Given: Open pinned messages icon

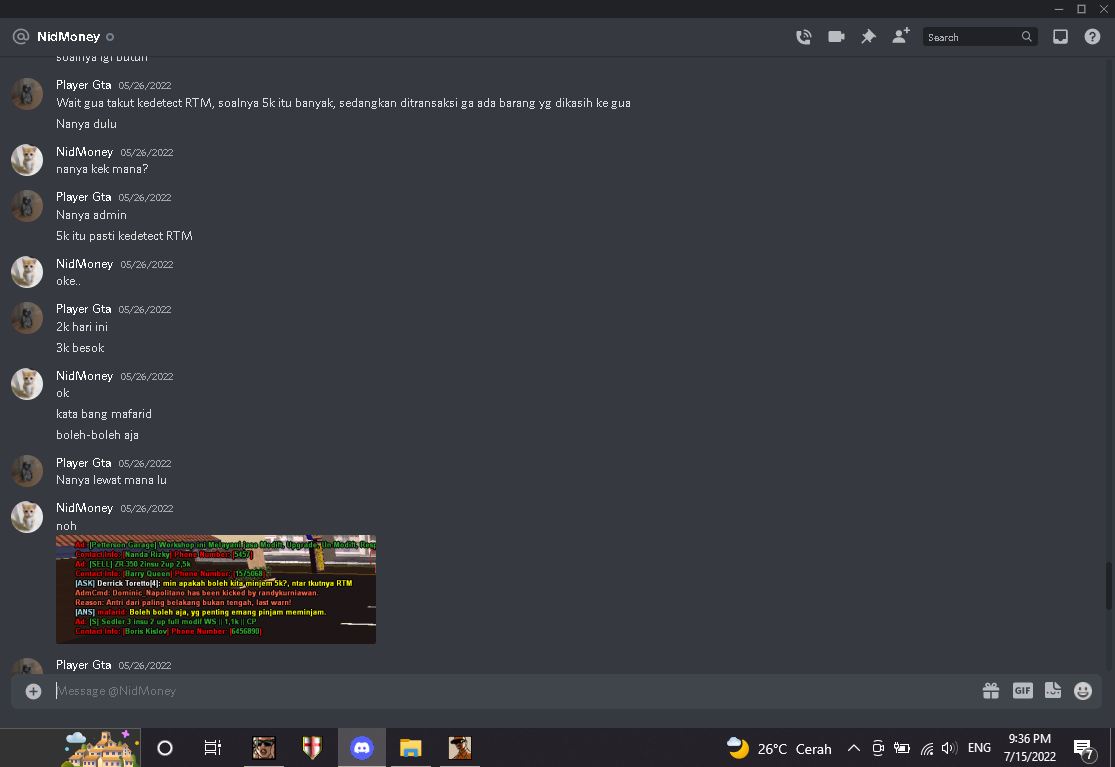Looking at the screenshot, I should pyautogui.click(x=868, y=37).
